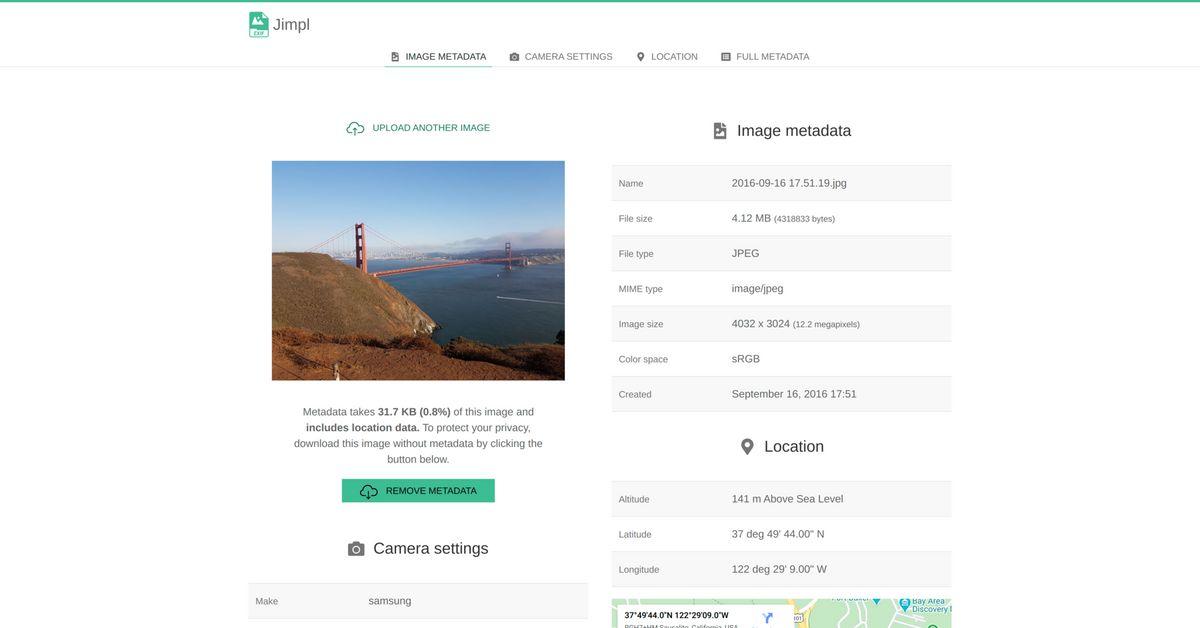Click the file name 2016-09-16 17.51.19.jpg
Image resolution: width=1200 pixels, height=628 pixels.
pos(789,183)
